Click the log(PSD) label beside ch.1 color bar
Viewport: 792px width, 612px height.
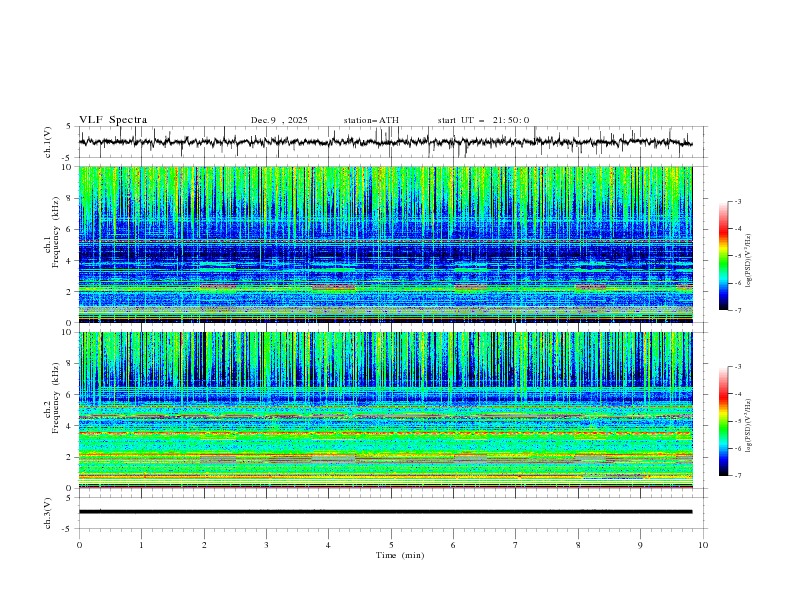[748, 261]
